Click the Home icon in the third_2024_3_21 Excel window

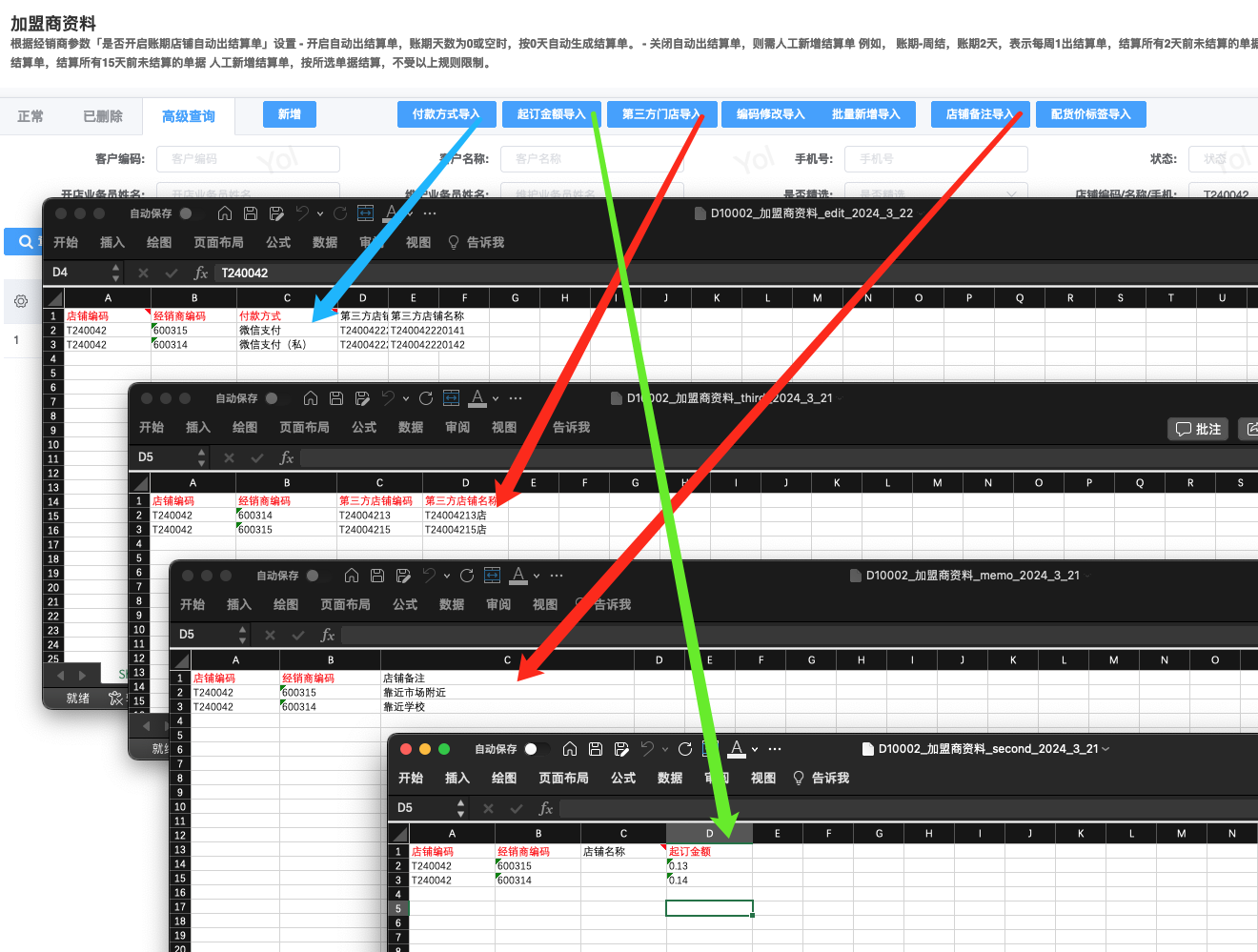click(311, 398)
